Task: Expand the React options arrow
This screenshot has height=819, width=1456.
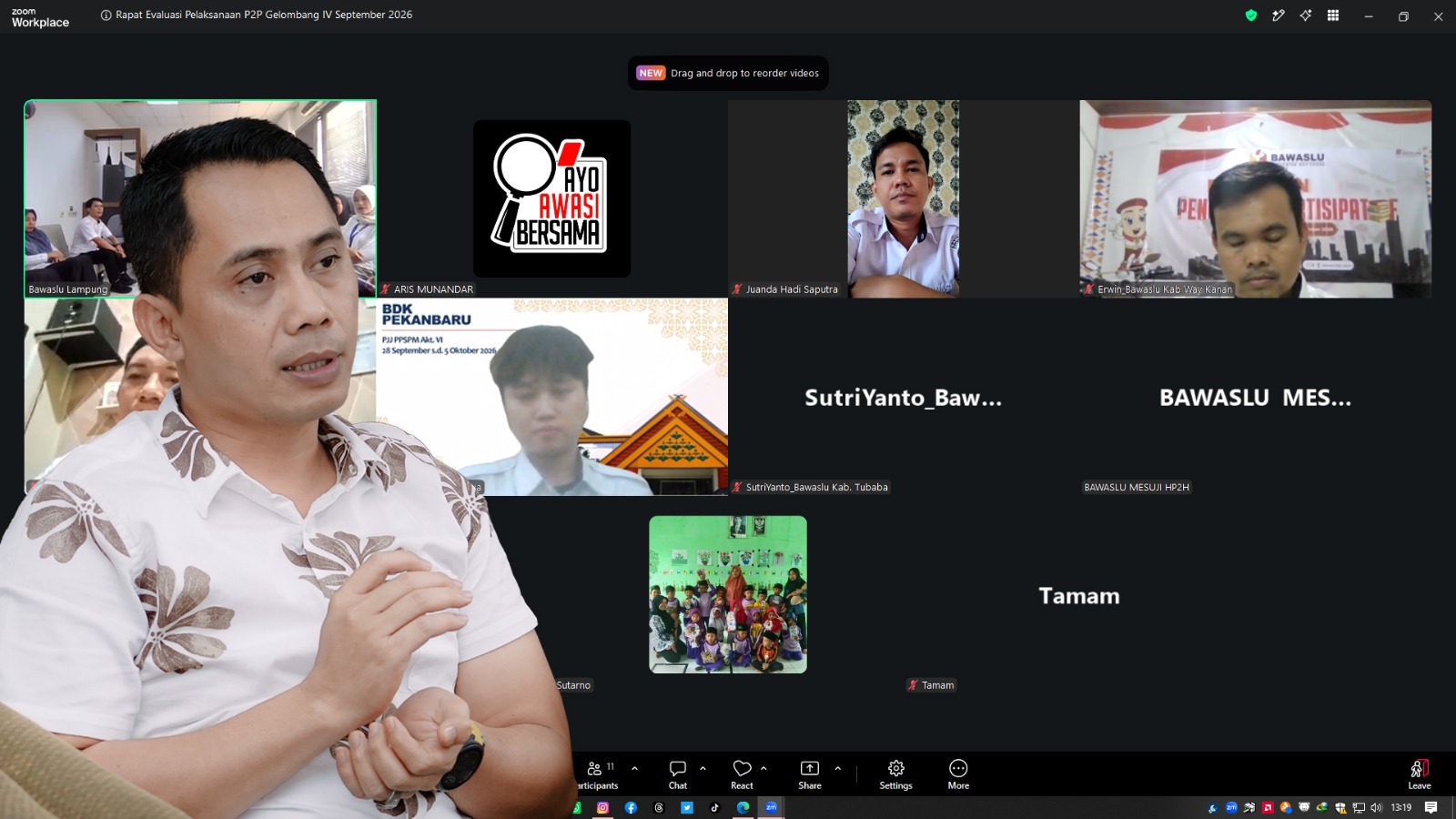Action: [x=763, y=768]
